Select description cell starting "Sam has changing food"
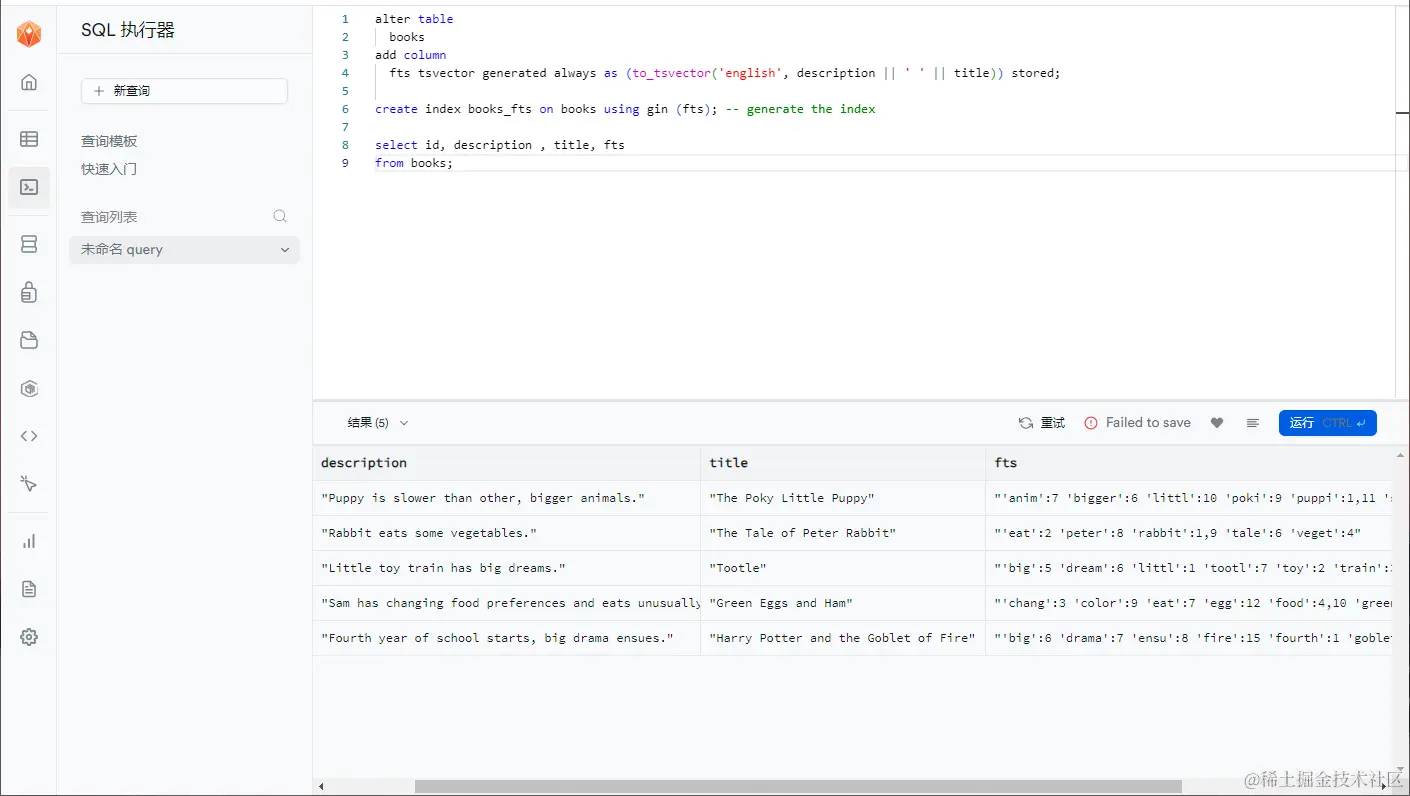 pyautogui.click(x=506, y=603)
